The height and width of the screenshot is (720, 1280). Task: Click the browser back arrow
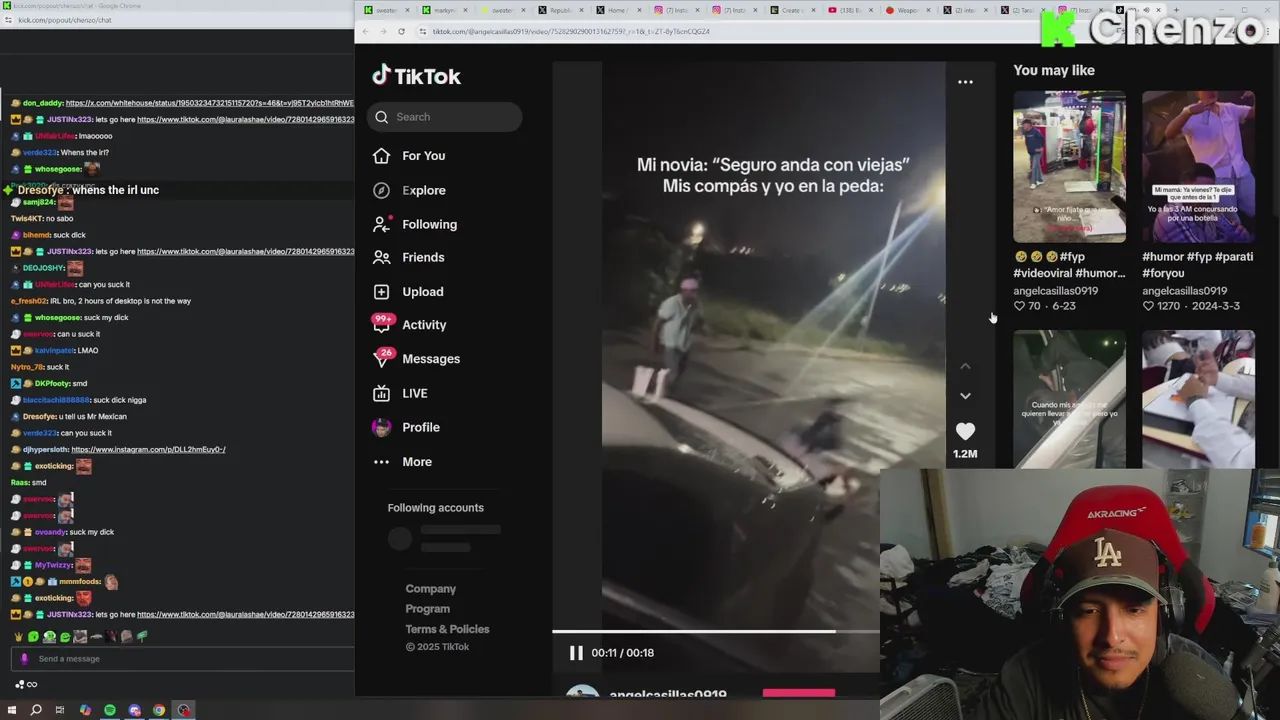365,31
